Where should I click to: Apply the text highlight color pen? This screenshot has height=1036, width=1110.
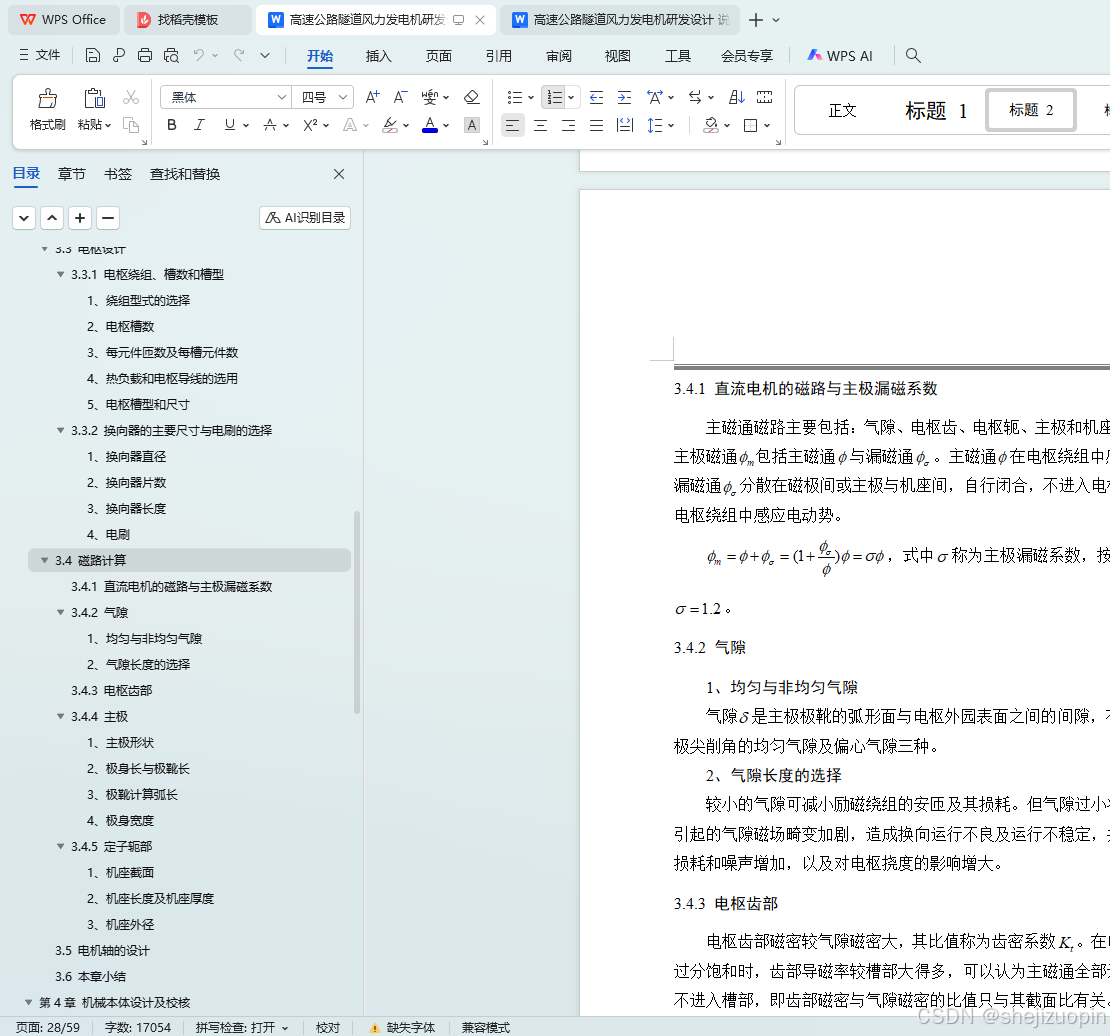point(389,125)
